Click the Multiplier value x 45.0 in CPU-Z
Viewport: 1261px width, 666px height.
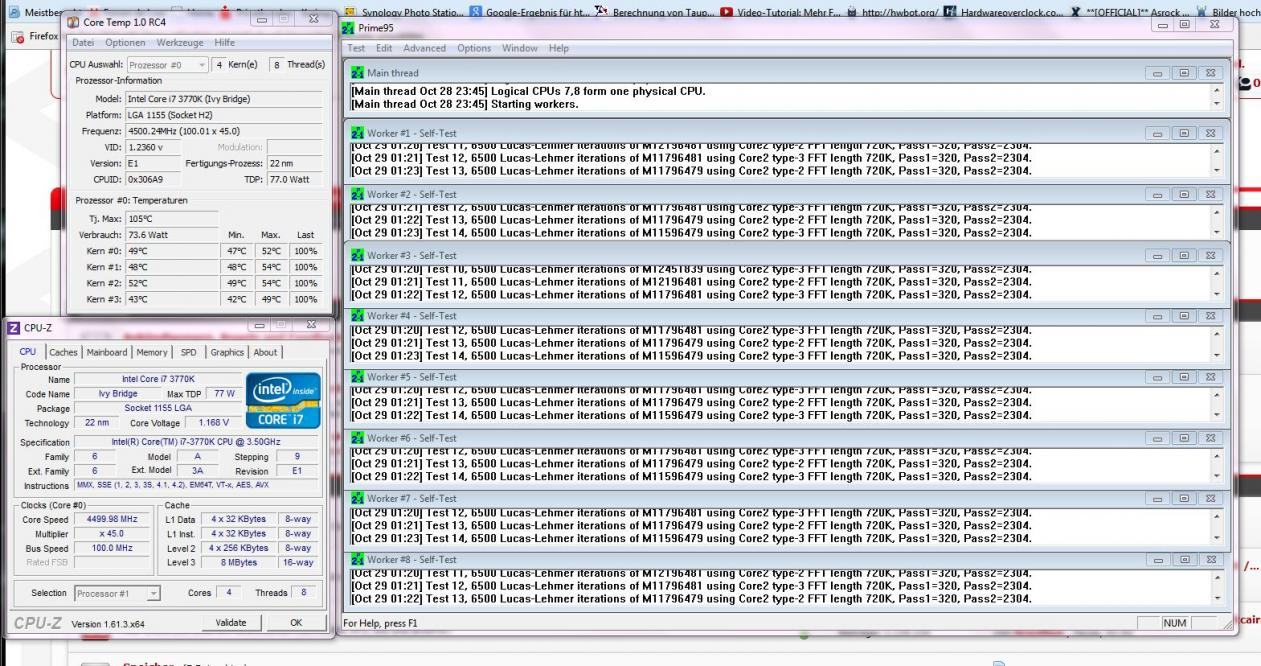[x=114, y=534]
